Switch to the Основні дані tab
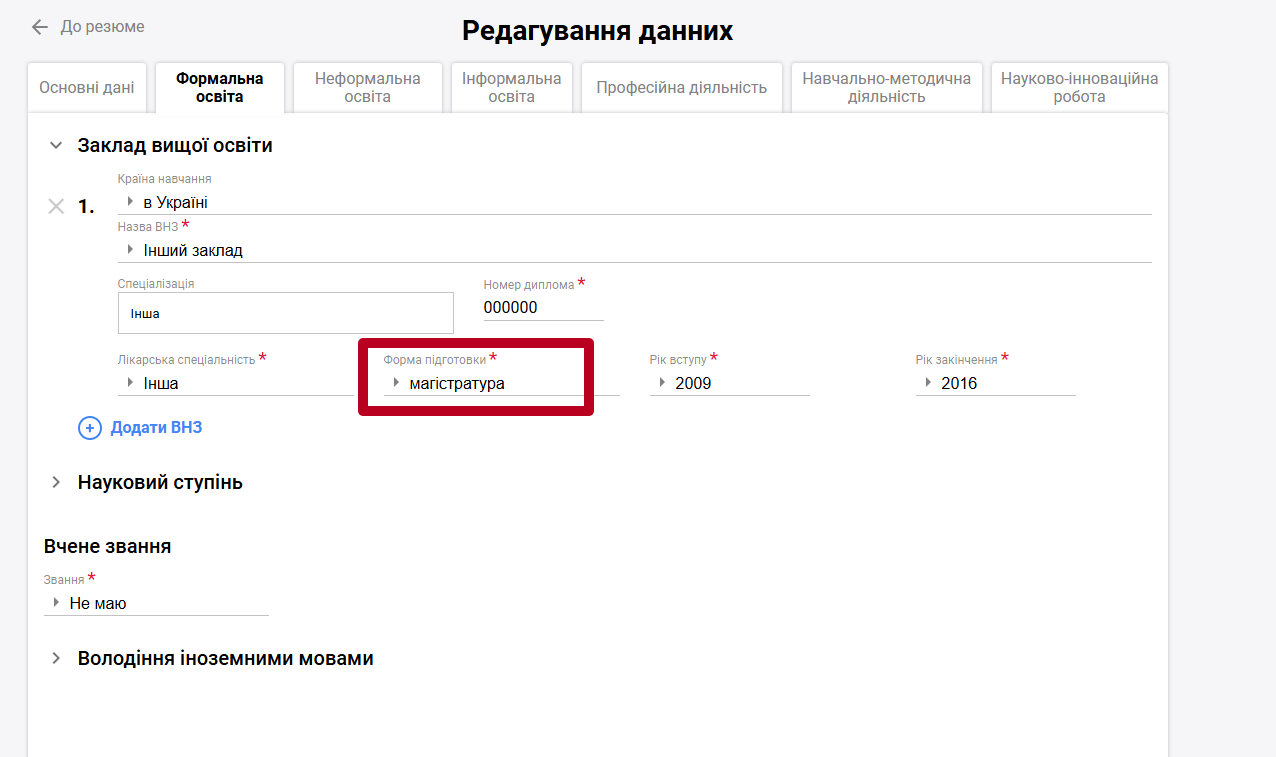Screen dimensions: 1276x757 point(87,88)
